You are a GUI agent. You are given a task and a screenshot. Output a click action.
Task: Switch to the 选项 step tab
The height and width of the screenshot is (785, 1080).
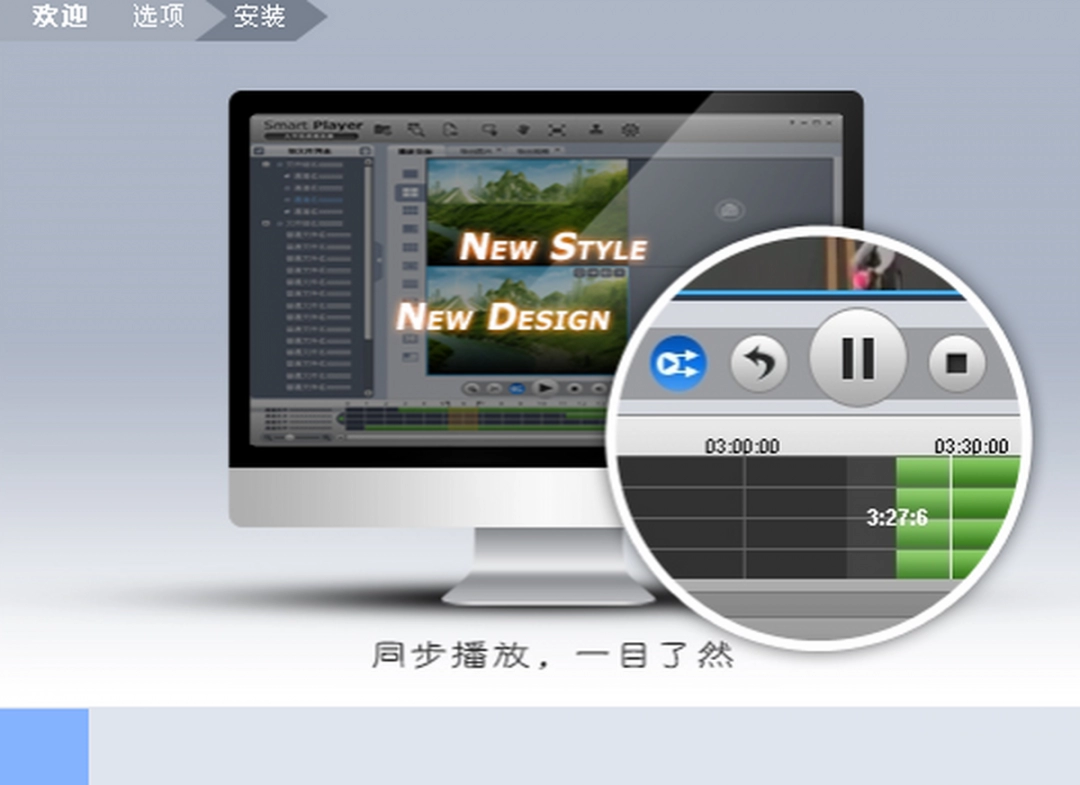pos(156,17)
